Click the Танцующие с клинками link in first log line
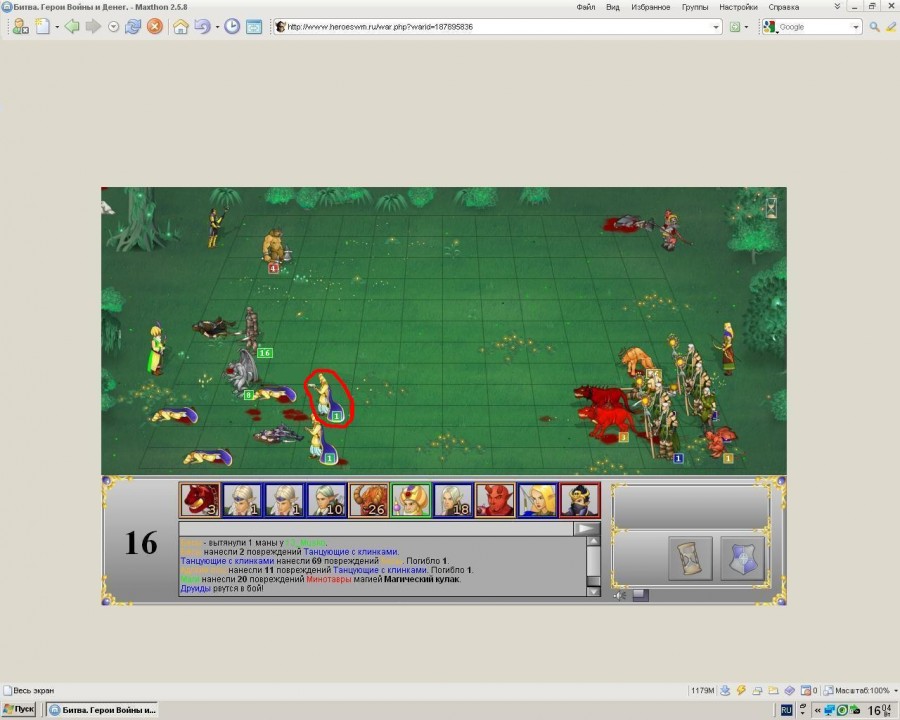The height and width of the screenshot is (720, 900). (x=350, y=552)
